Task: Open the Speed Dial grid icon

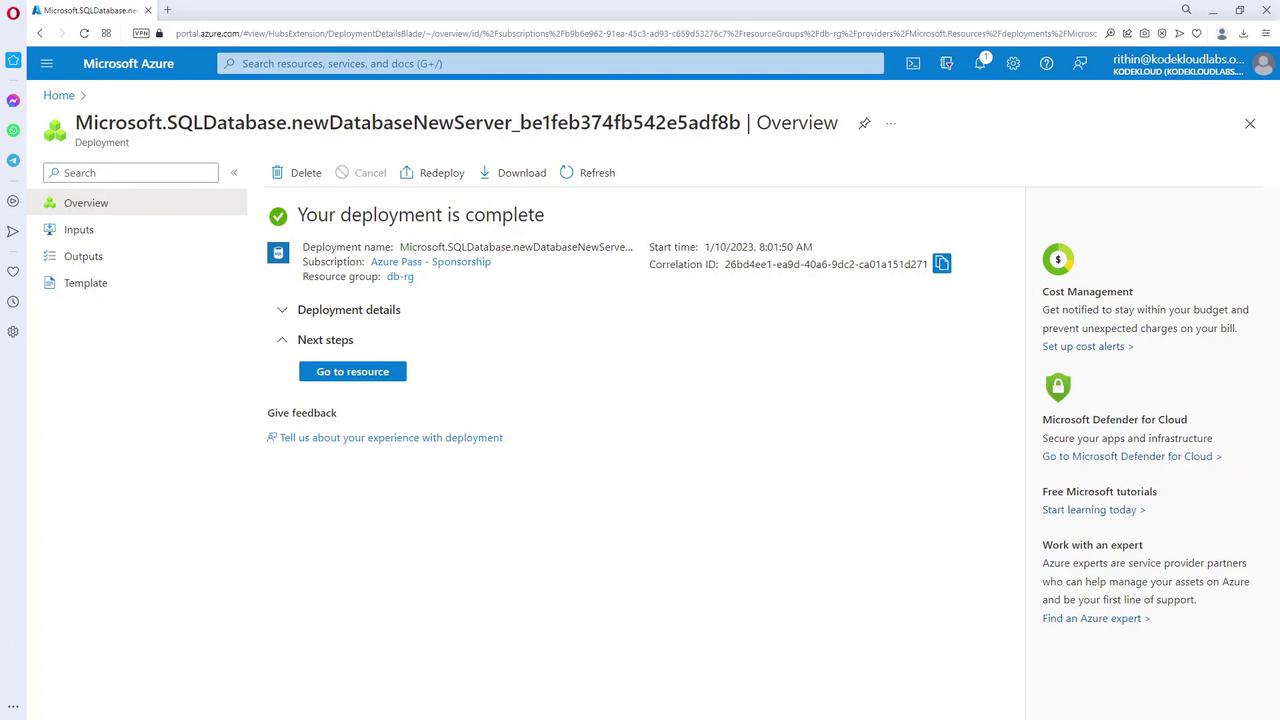Action: [106, 33]
